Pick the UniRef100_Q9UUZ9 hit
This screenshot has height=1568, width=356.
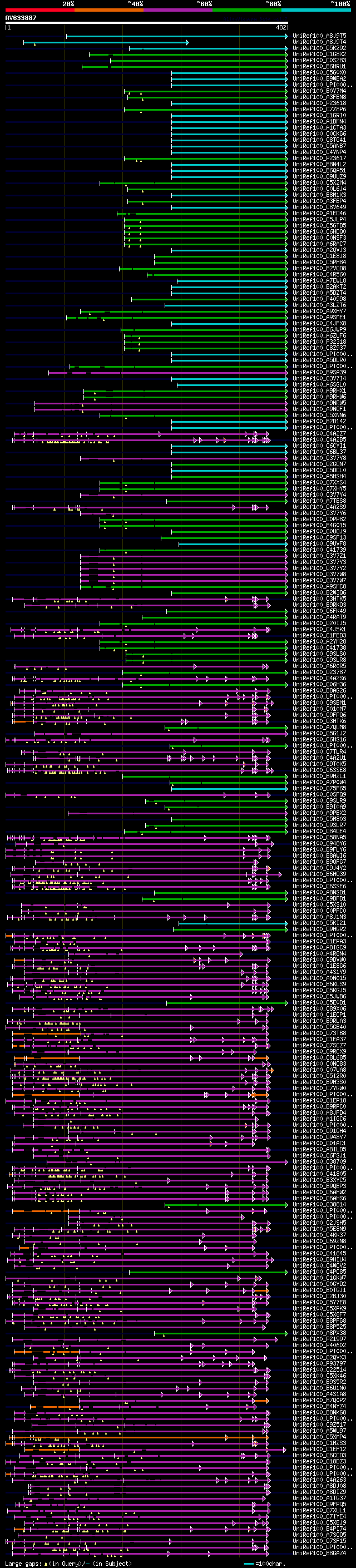(319, 176)
